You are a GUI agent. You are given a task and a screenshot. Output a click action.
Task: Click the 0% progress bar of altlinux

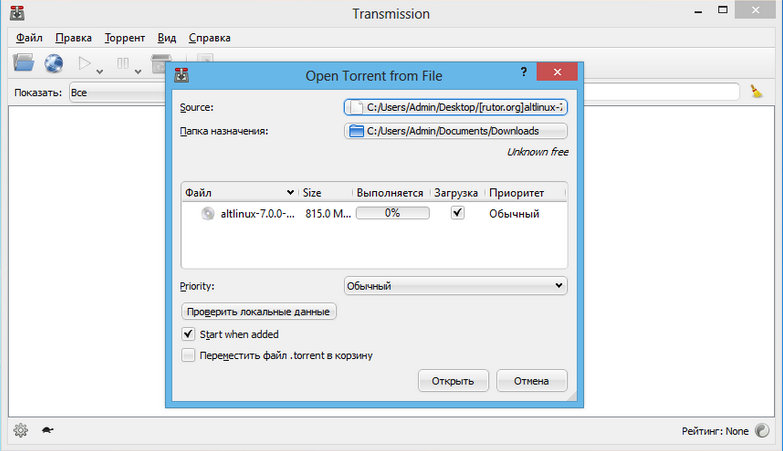point(392,213)
